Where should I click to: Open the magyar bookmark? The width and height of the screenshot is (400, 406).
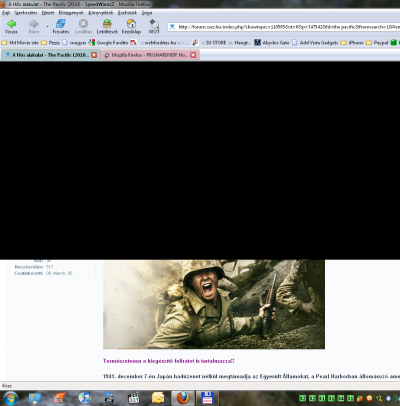click(x=74, y=43)
